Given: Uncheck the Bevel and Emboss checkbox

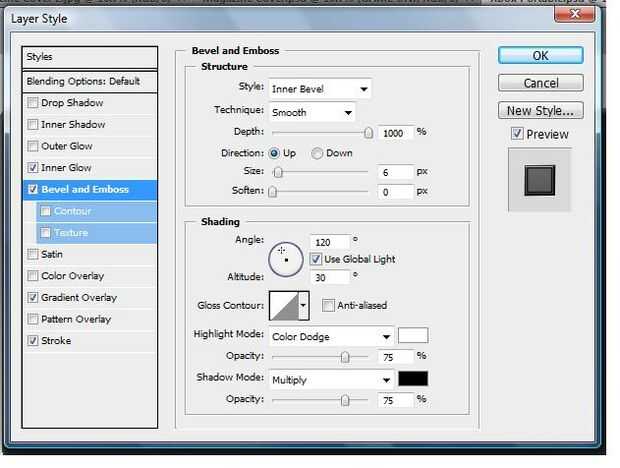Looking at the screenshot, I should [x=32, y=189].
